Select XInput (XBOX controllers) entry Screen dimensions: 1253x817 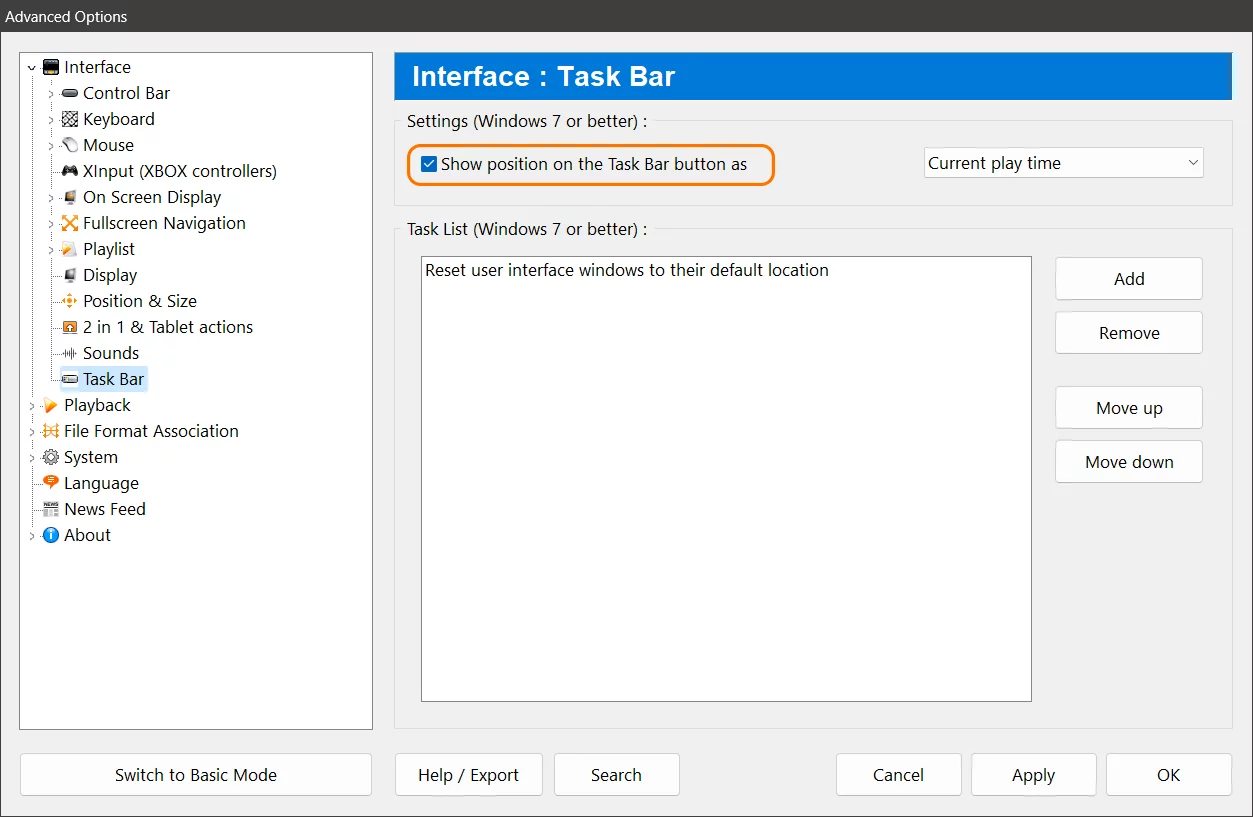click(x=180, y=171)
